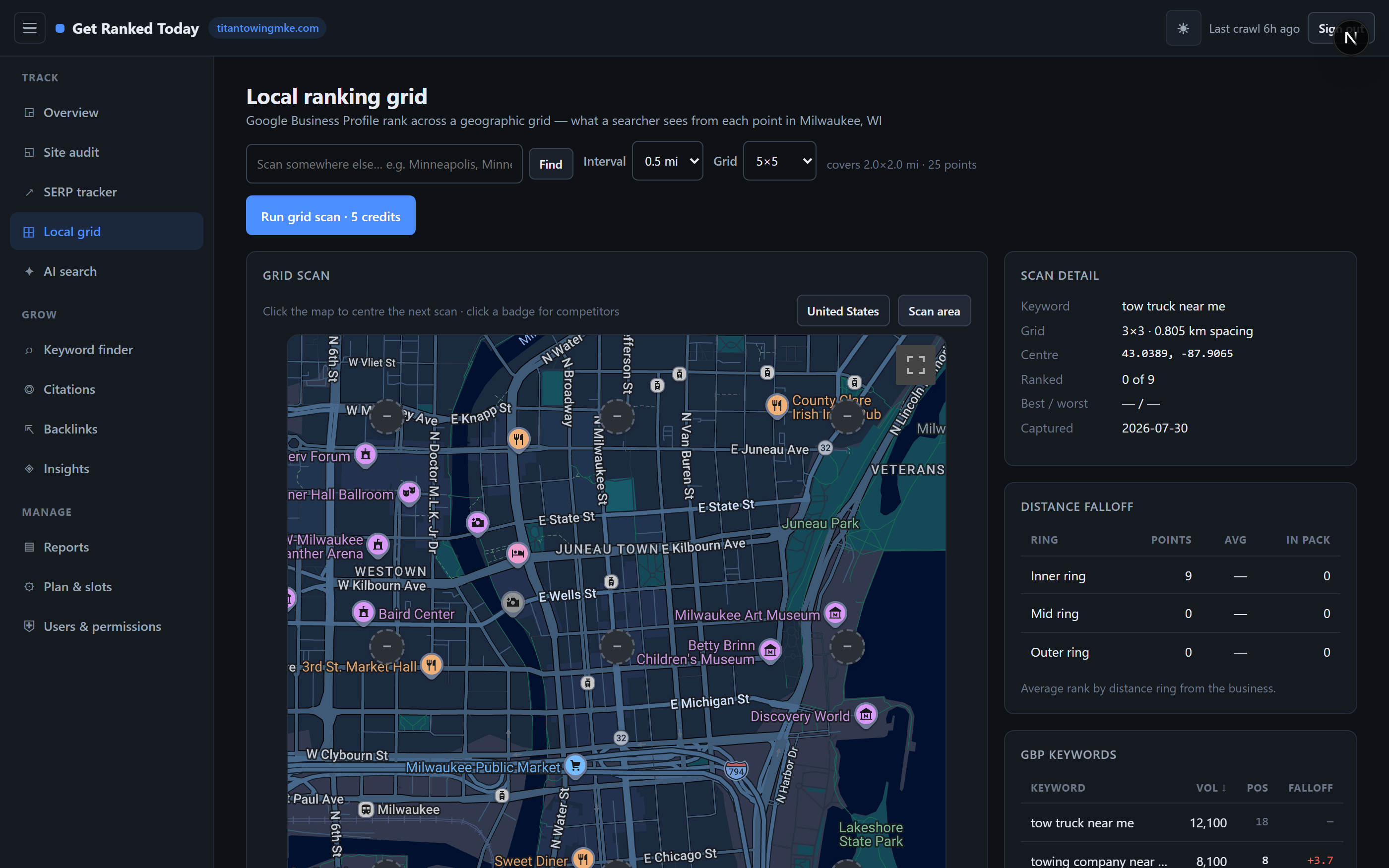
Task: Click the titantowingmke.com domain chip
Action: click(267, 28)
